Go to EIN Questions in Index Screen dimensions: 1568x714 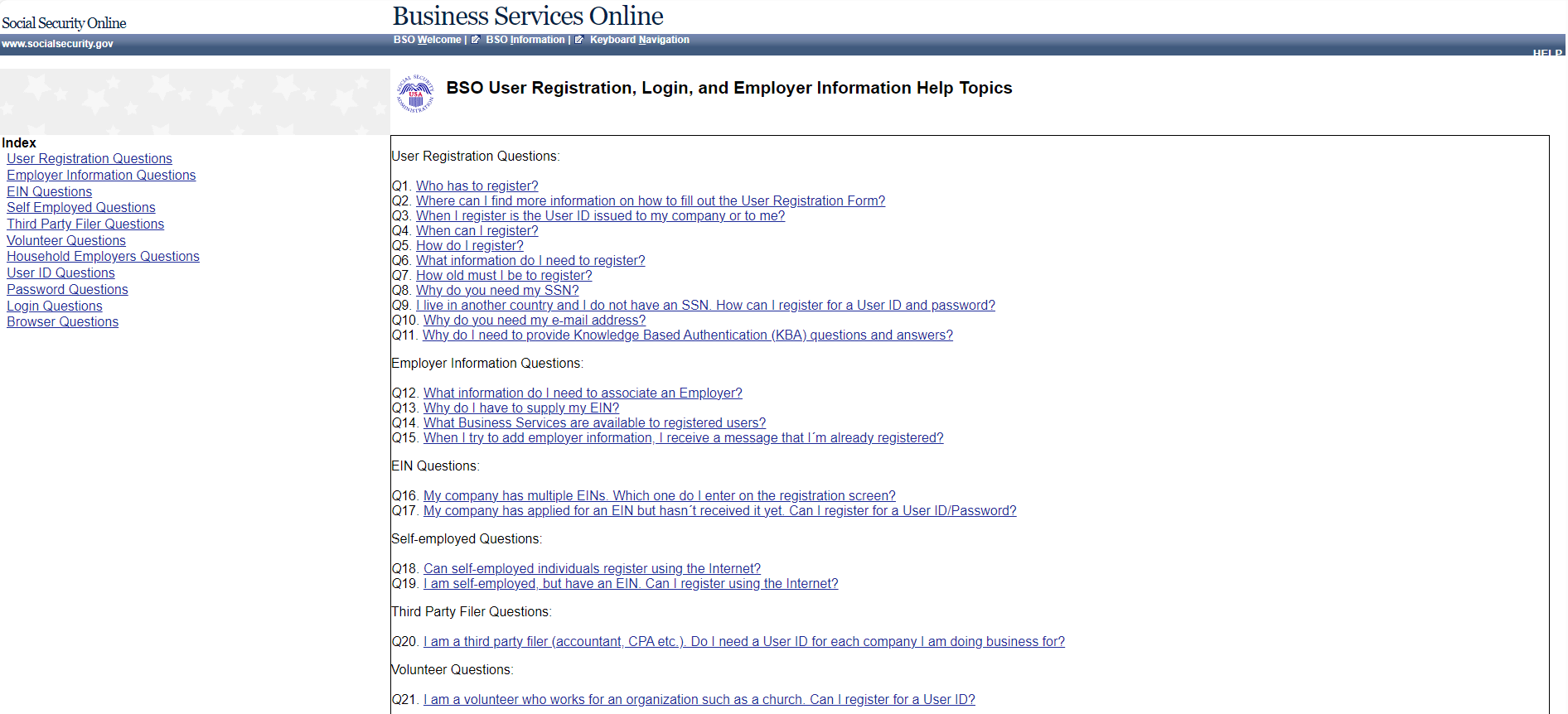[50, 192]
